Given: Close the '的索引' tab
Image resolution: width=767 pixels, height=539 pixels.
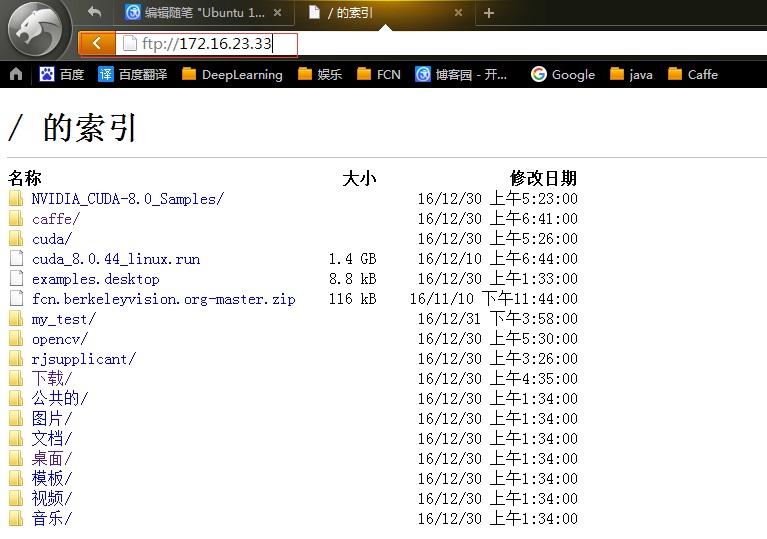Looking at the screenshot, I should coord(458,13).
